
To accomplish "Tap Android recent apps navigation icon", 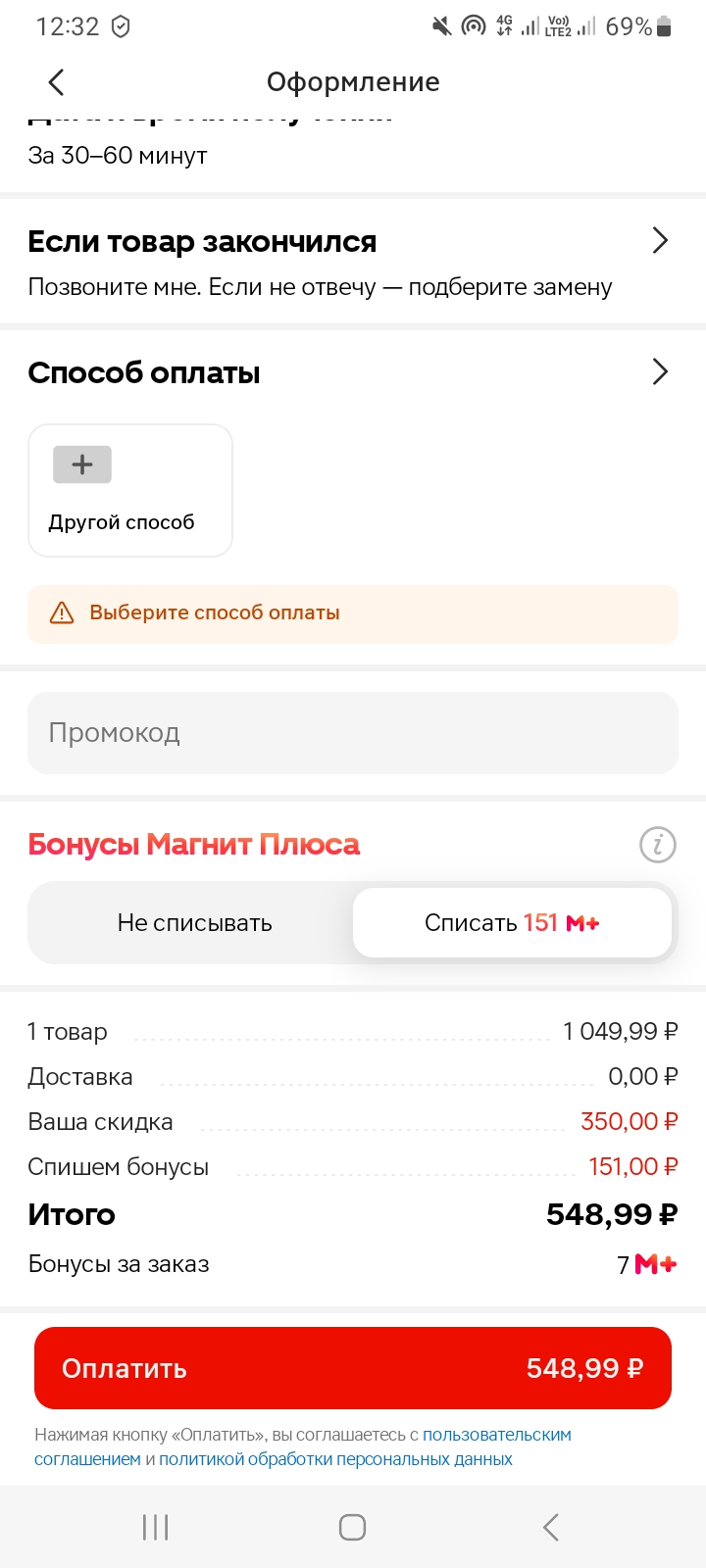I will (x=155, y=1527).
